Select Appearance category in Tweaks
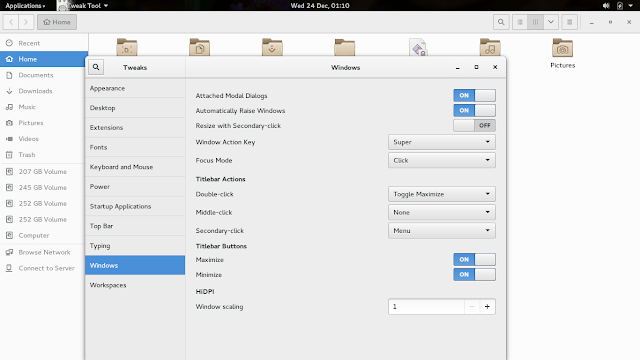This screenshot has width=640, height=360. click(x=135, y=88)
